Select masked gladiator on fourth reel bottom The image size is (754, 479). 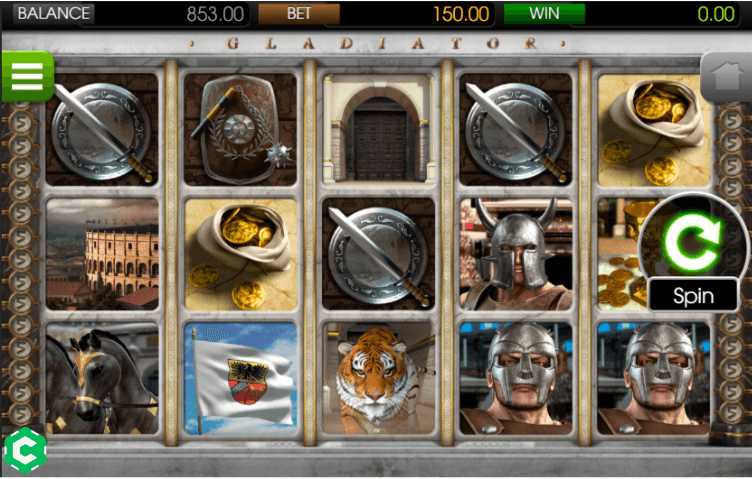(x=516, y=378)
